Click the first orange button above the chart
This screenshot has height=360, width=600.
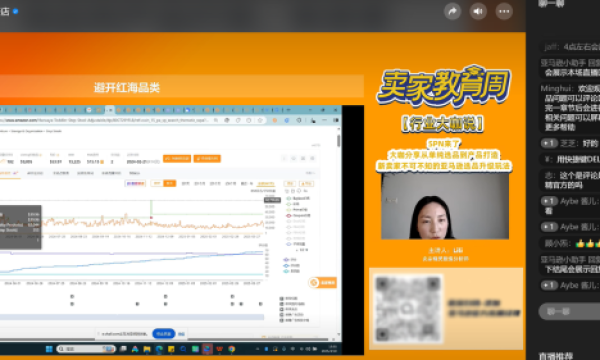tap(177, 158)
